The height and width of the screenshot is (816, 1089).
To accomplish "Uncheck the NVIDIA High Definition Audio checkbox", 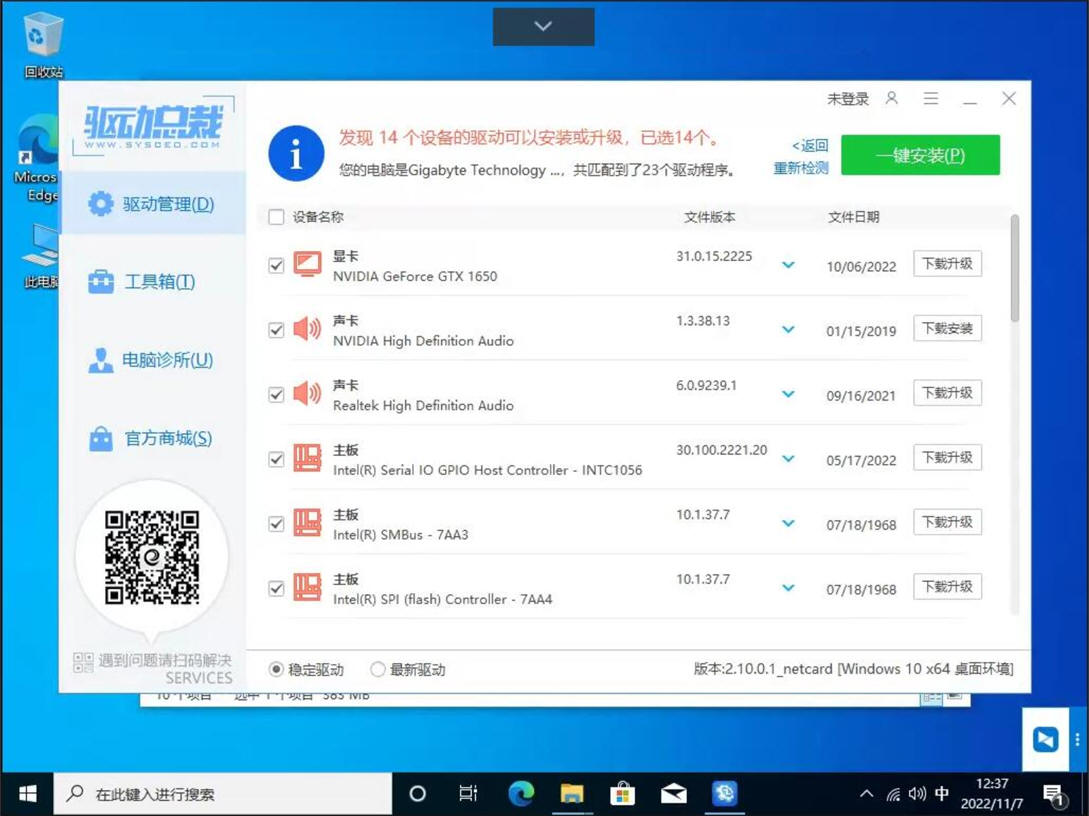I will (x=276, y=330).
